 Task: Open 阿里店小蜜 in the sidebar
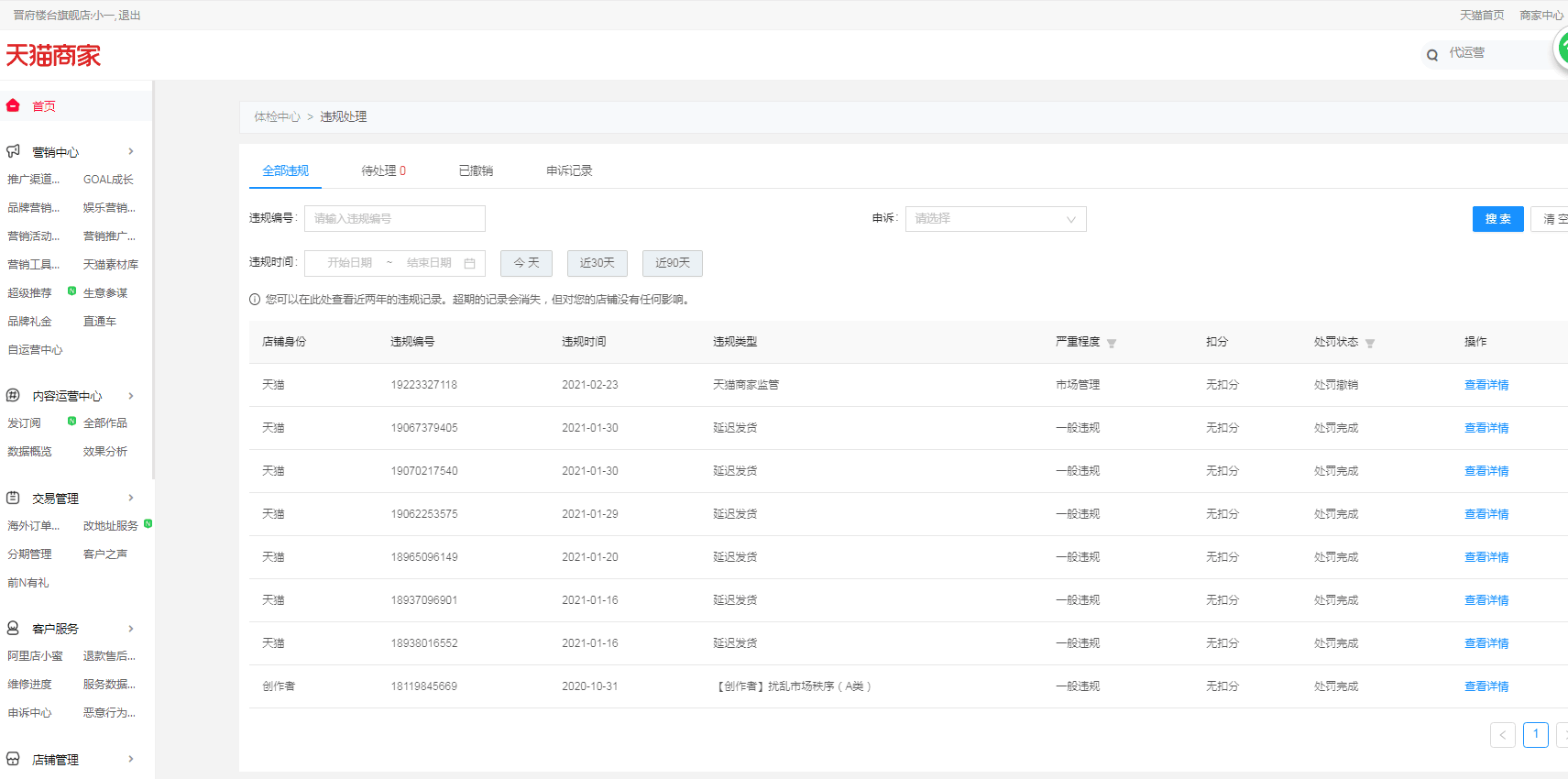click(x=35, y=656)
